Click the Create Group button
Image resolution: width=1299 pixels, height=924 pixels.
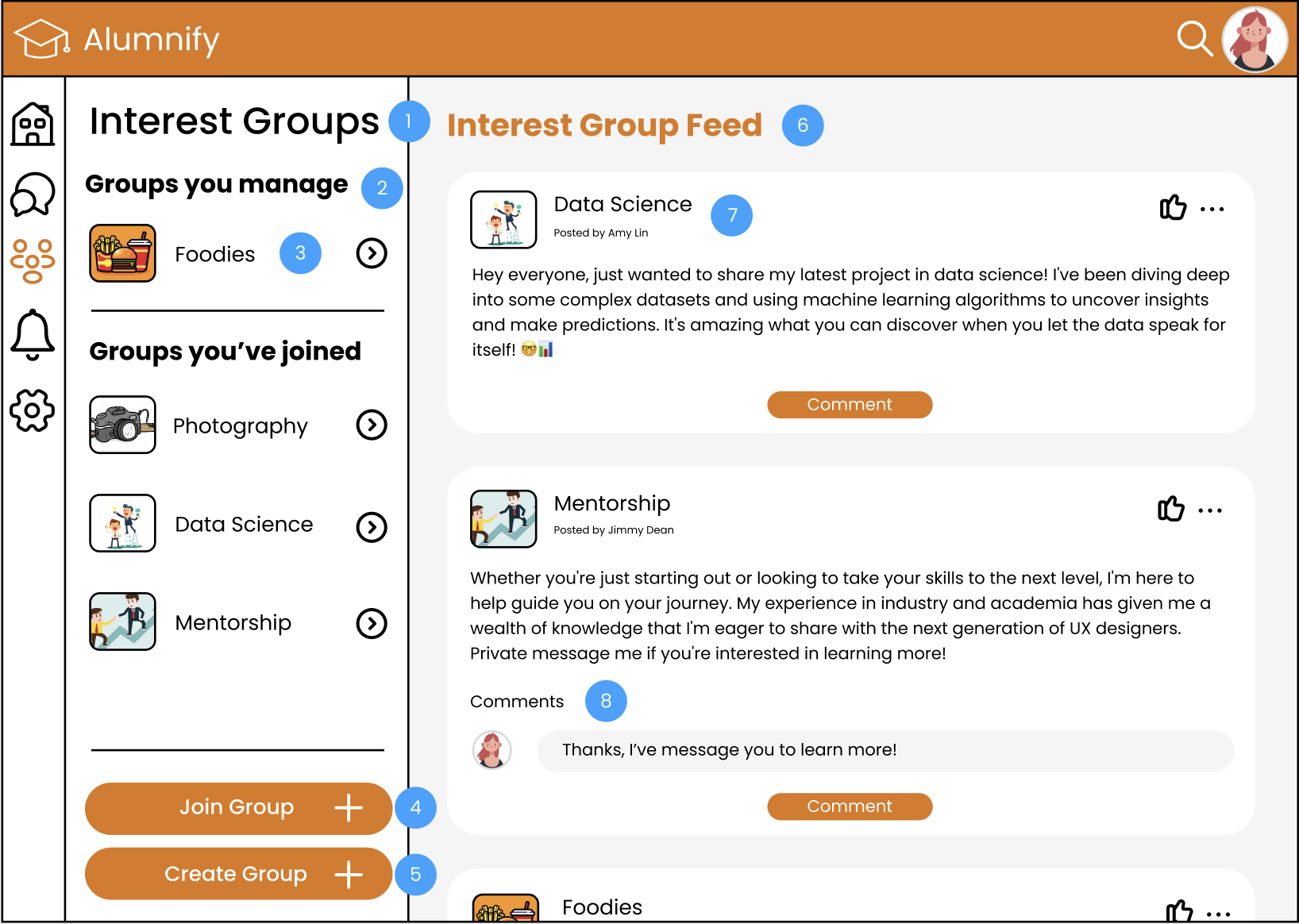(236, 873)
